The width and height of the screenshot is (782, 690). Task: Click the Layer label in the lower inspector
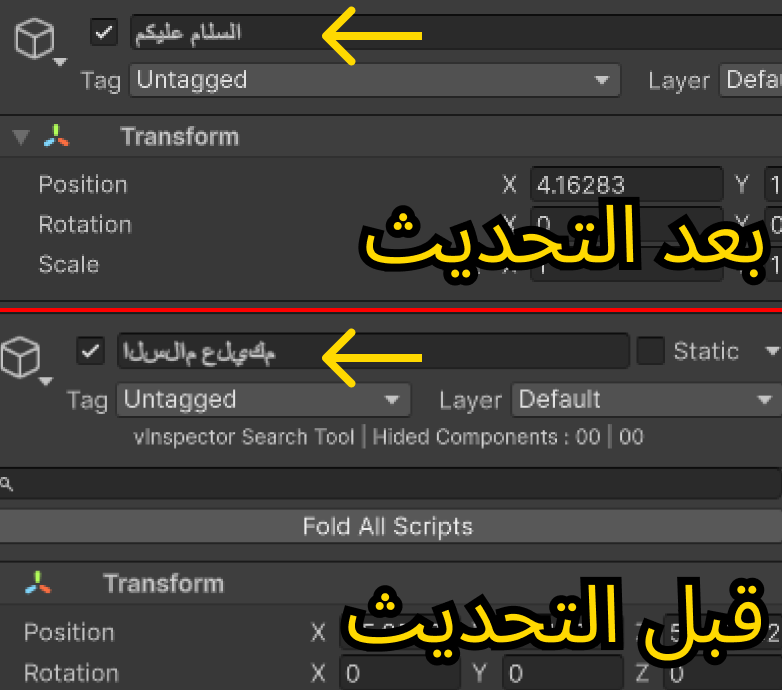coord(470,400)
